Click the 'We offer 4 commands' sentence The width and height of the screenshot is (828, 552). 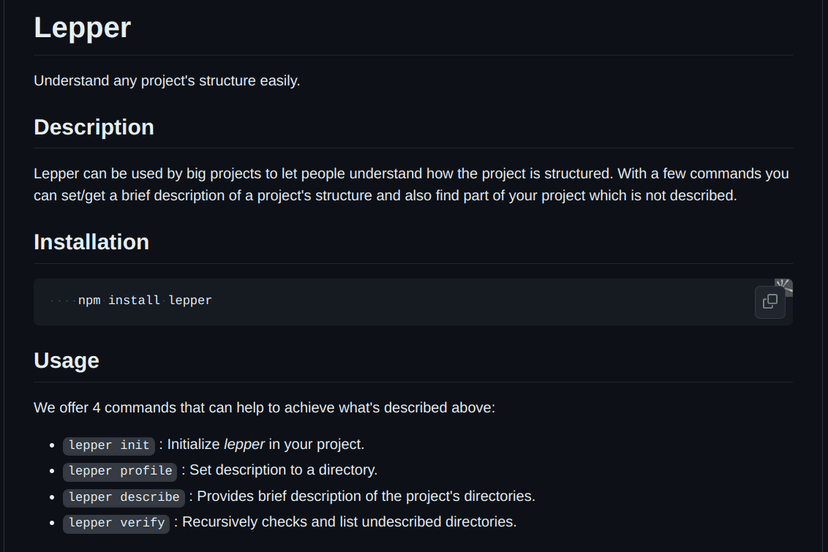265,408
